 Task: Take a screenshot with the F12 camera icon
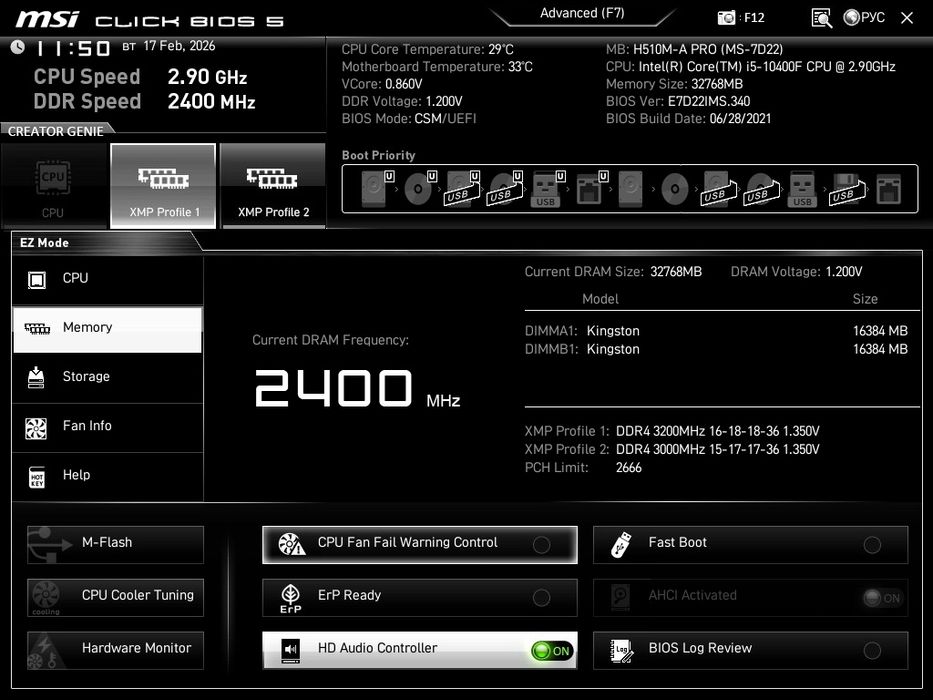click(725, 18)
